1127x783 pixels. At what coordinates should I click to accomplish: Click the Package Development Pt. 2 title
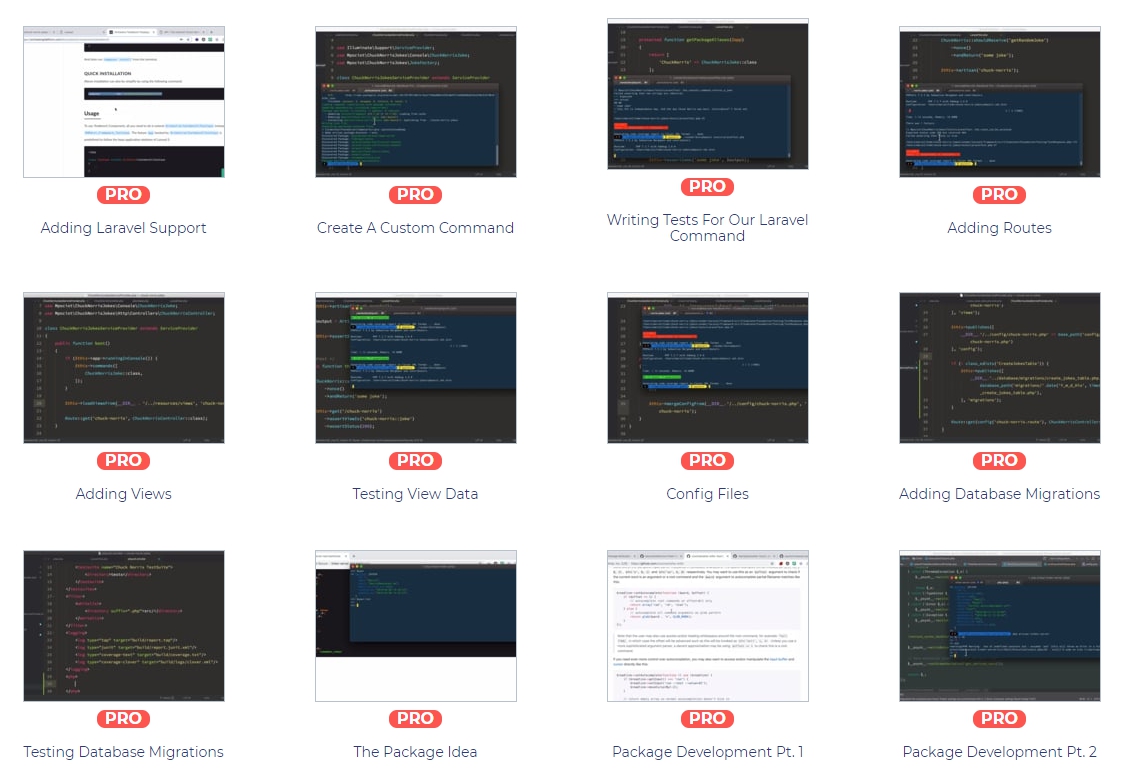click(x=999, y=752)
